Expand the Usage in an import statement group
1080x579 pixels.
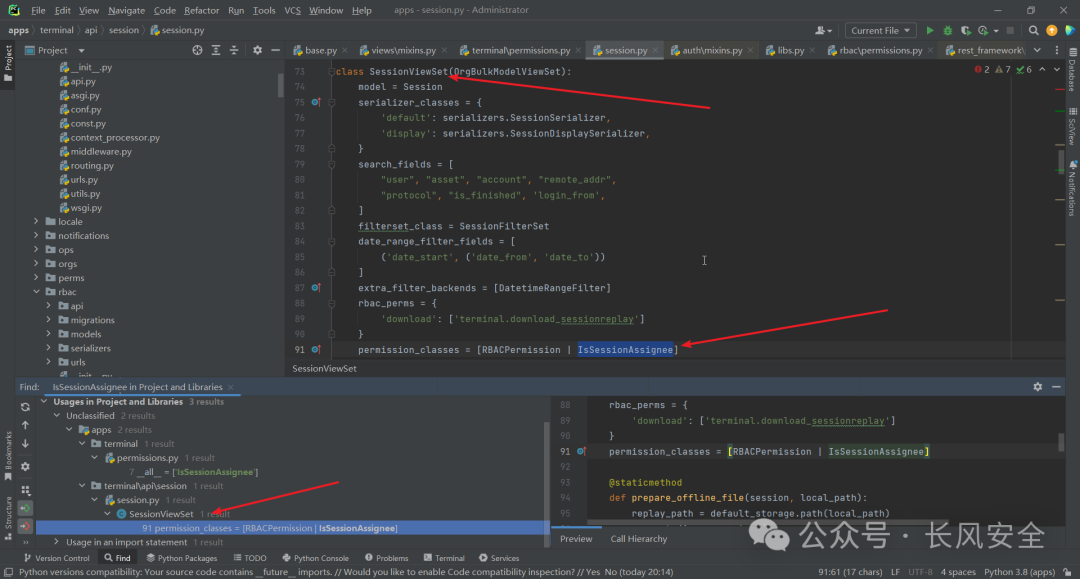[57, 543]
